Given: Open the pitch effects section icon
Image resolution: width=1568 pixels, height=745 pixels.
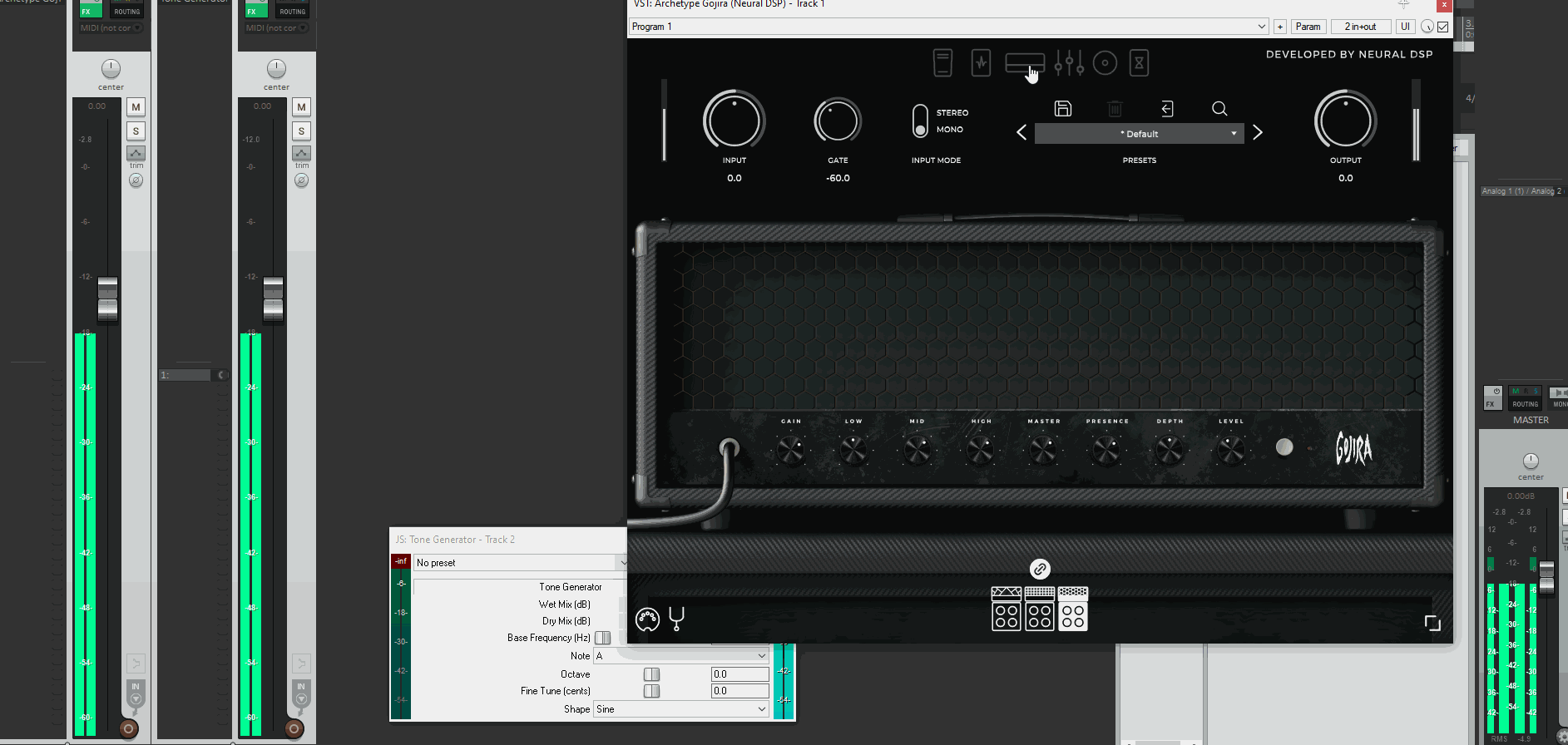Looking at the screenshot, I should pos(942,63).
